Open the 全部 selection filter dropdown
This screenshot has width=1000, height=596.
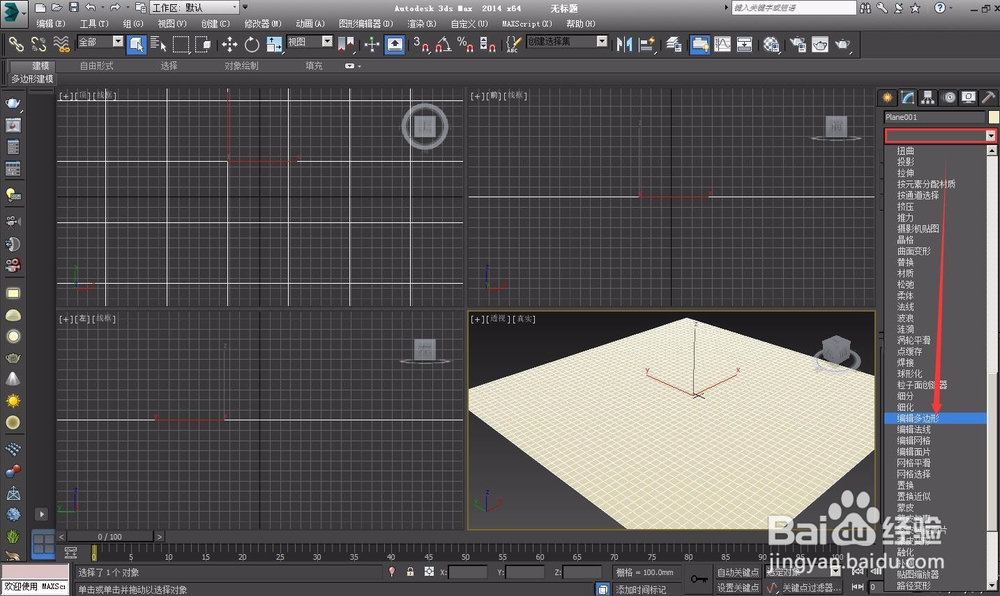(117, 41)
